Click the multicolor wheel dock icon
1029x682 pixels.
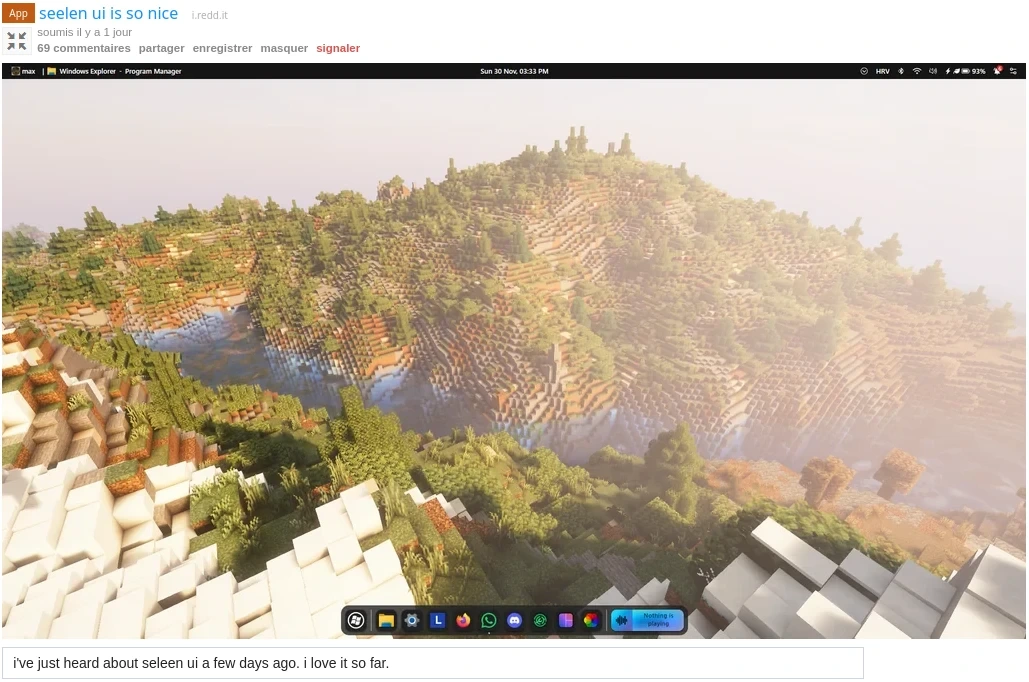(x=591, y=620)
